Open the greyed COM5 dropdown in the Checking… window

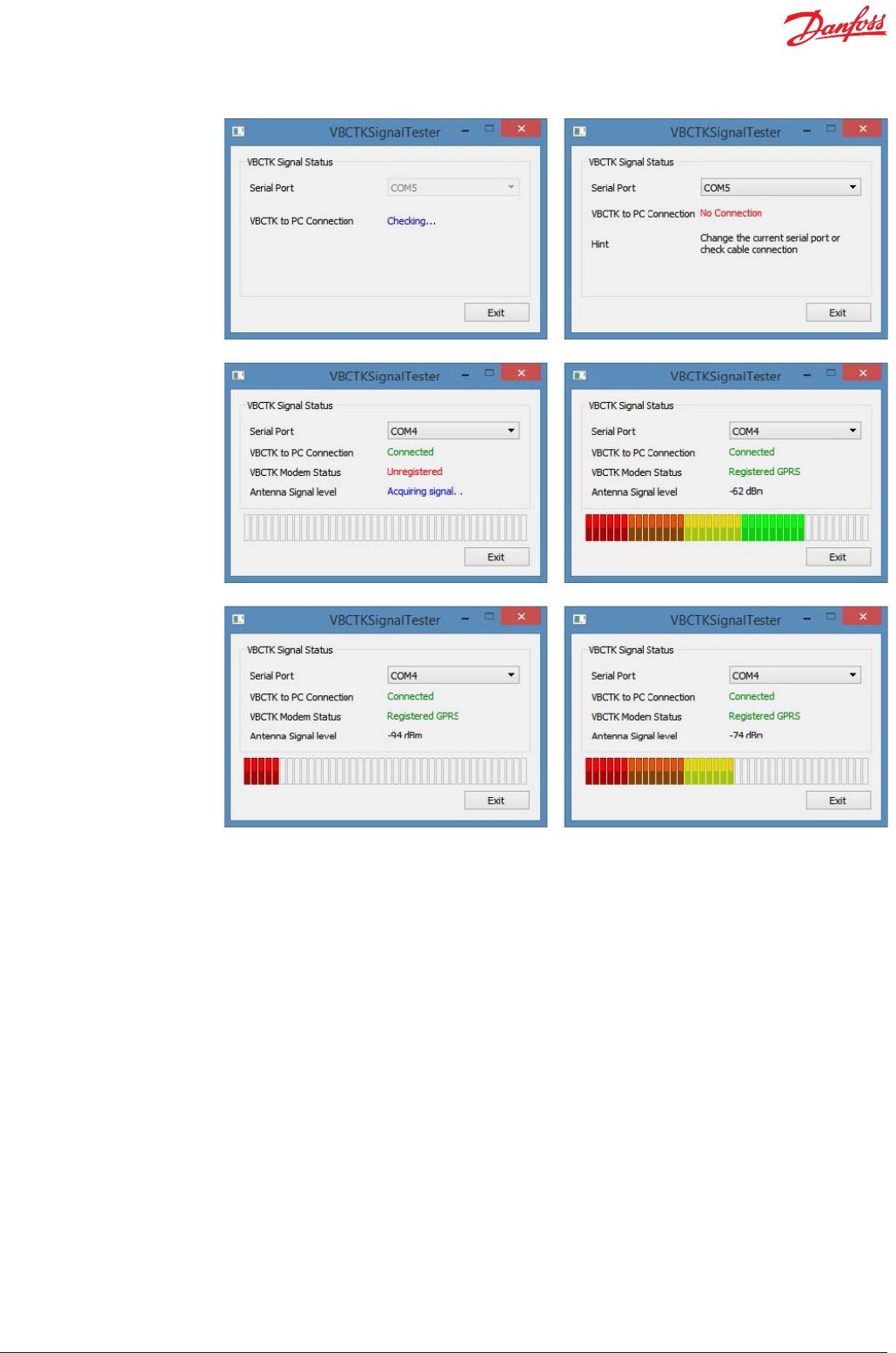coord(453,187)
